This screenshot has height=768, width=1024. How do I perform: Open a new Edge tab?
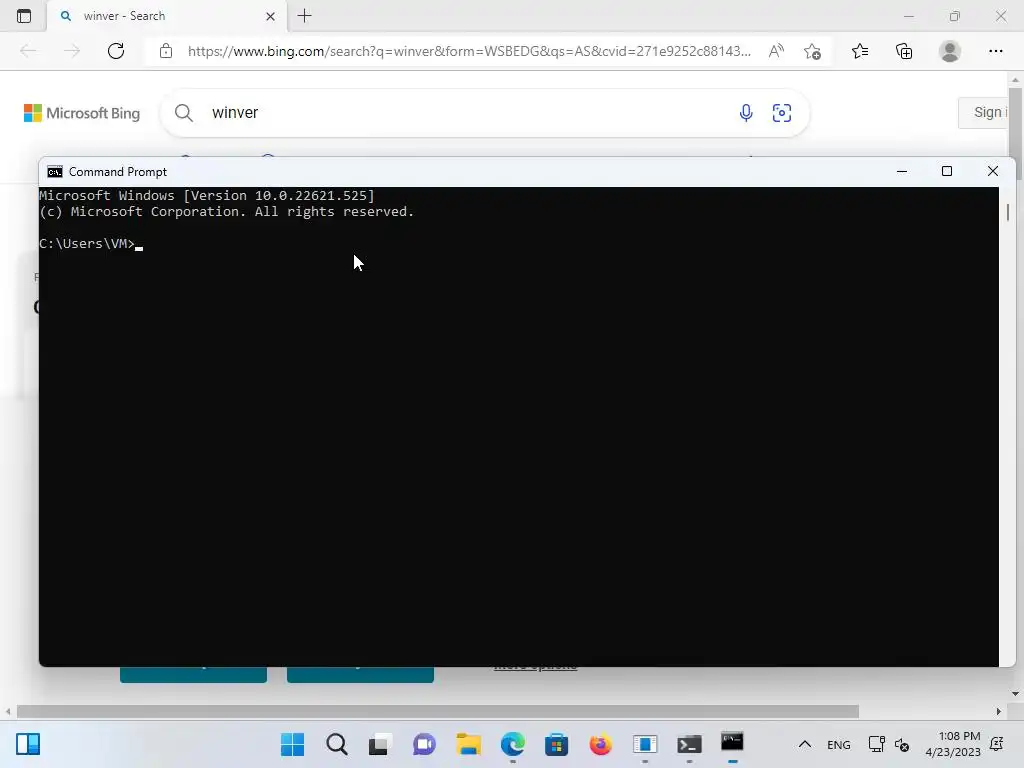304,16
